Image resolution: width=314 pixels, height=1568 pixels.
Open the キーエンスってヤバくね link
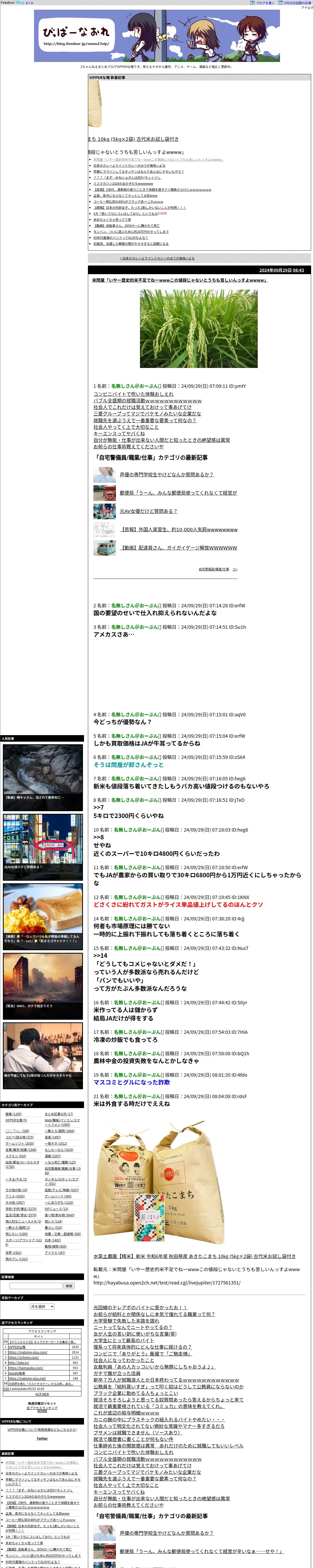click(x=119, y=433)
